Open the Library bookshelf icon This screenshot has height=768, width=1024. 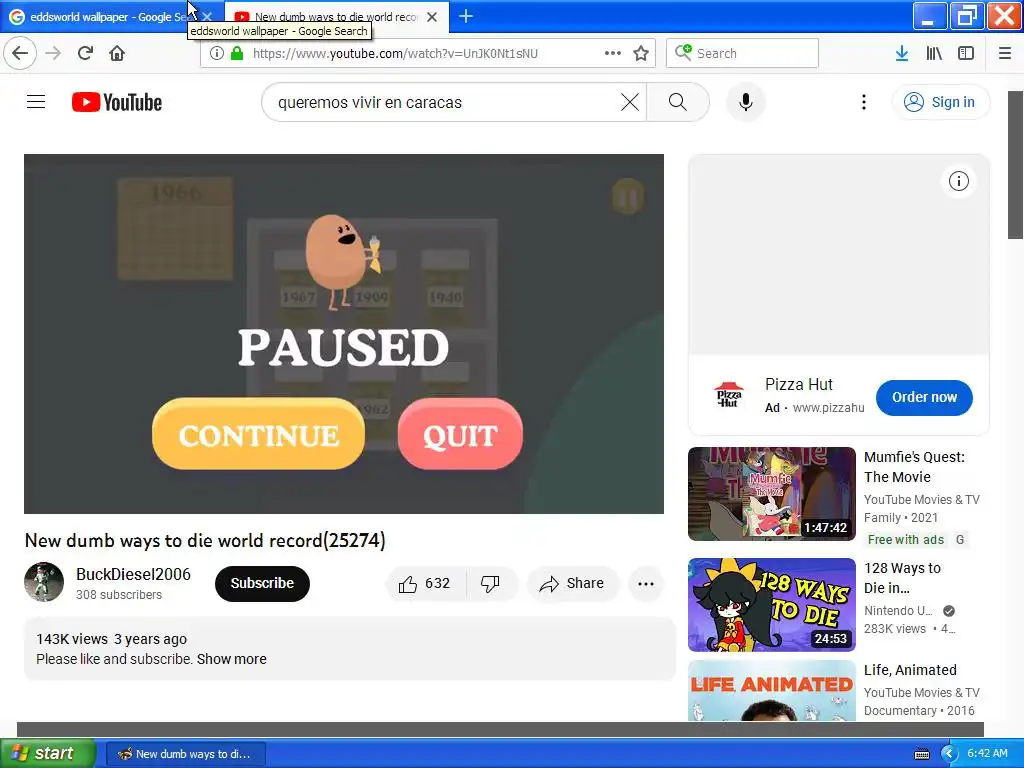click(x=934, y=53)
